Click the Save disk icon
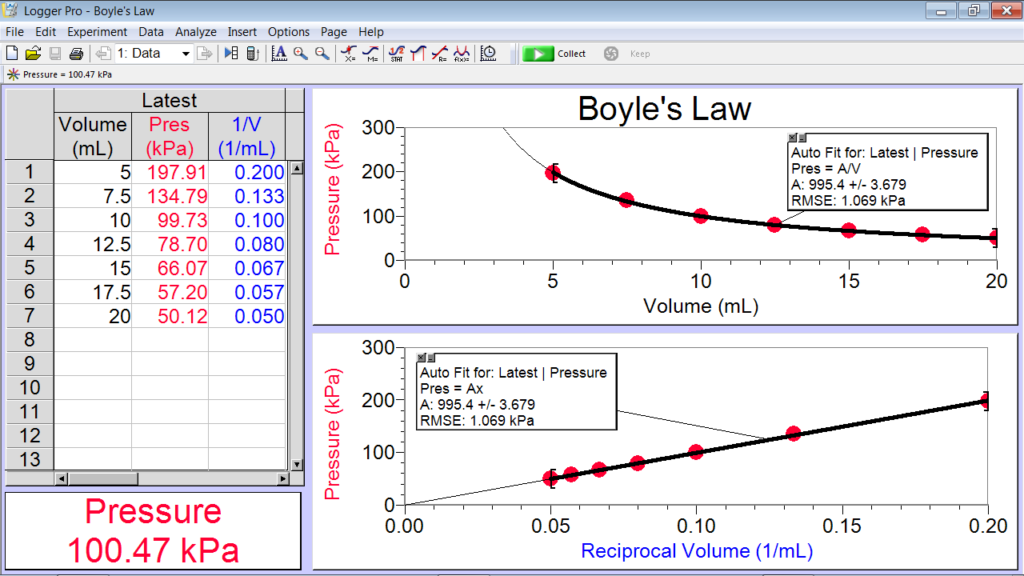 [x=55, y=54]
